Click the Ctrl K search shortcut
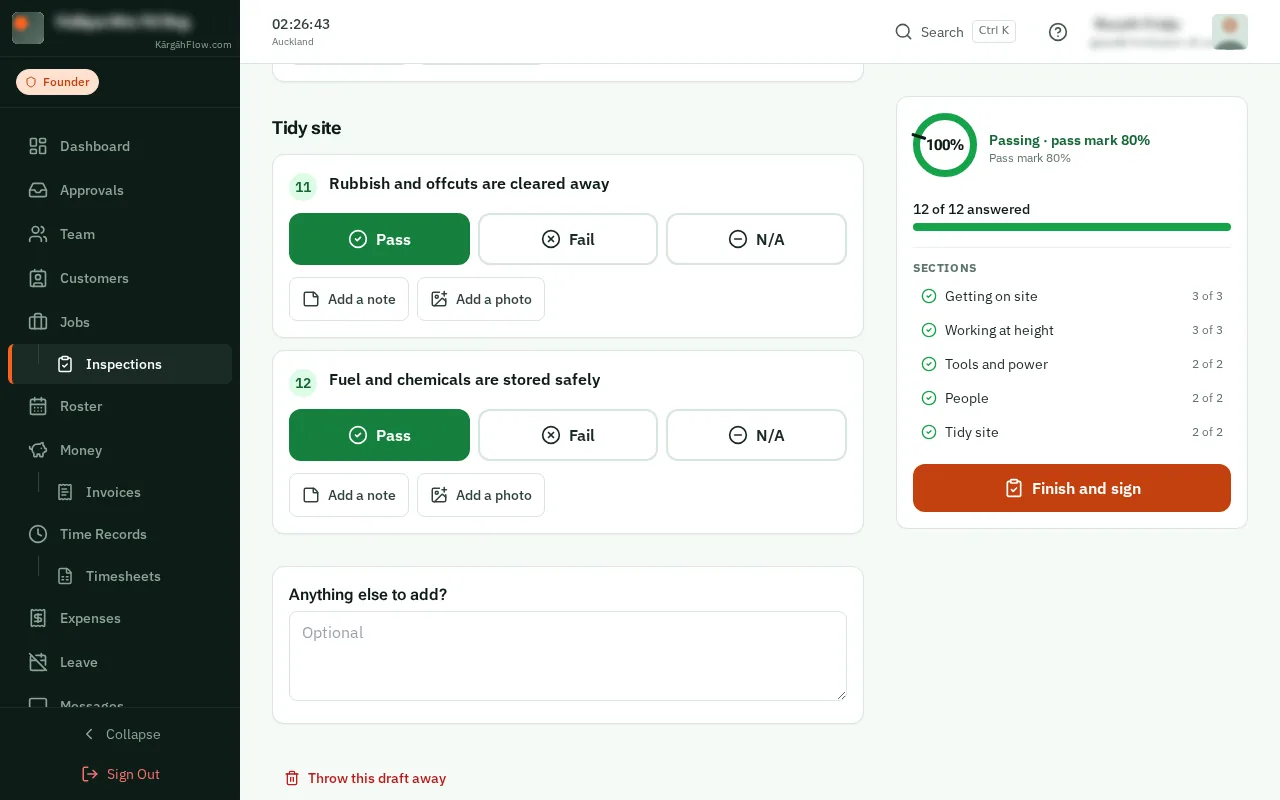This screenshot has height=800, width=1280. (994, 31)
